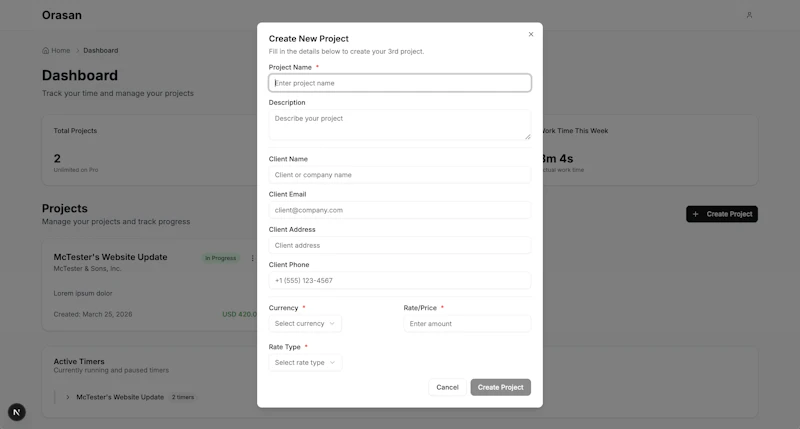This screenshot has height=429, width=800.
Task: Click the Next.js dev tools badge
Action: click(17, 412)
